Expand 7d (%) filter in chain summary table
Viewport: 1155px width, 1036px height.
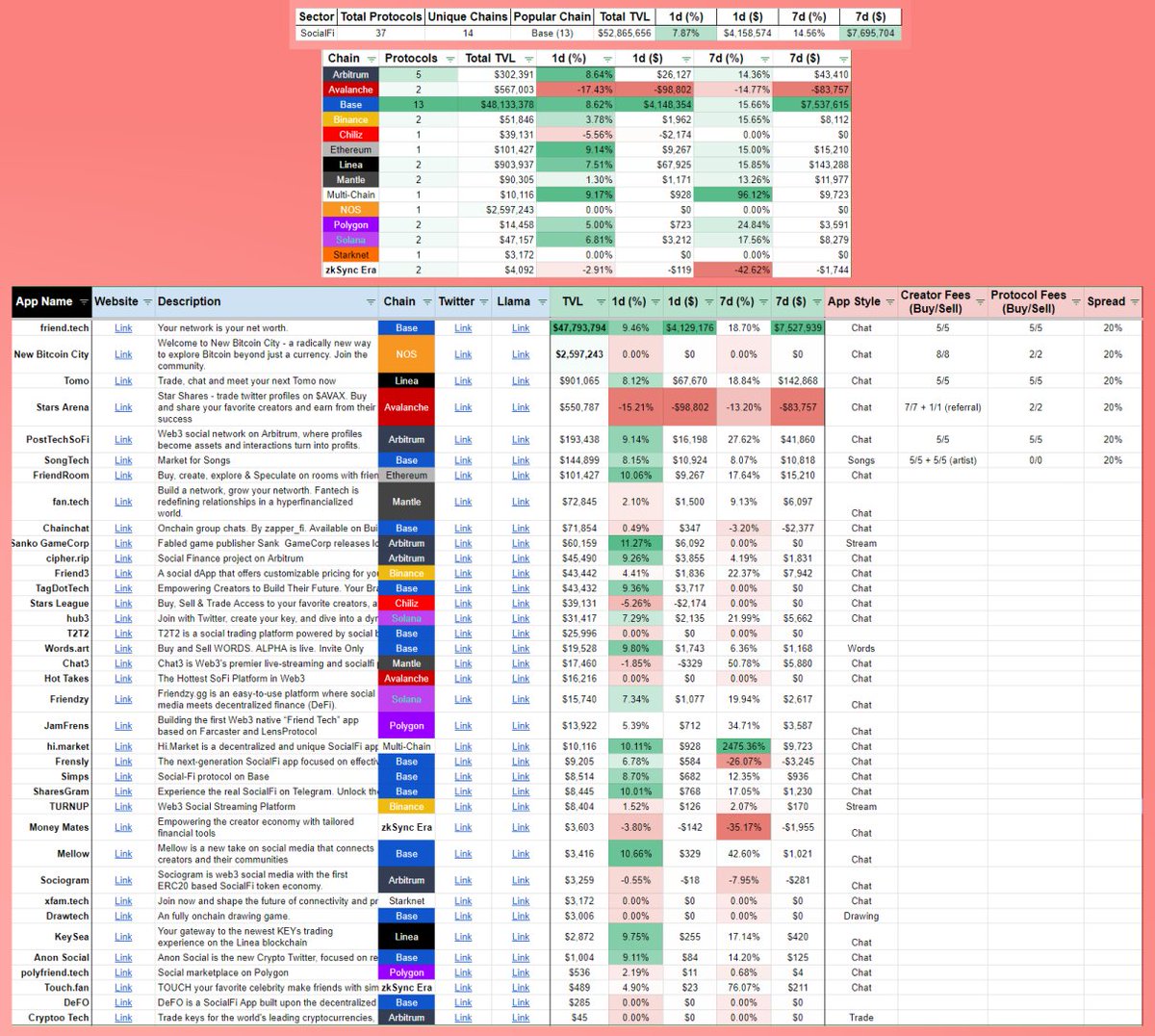764,59
